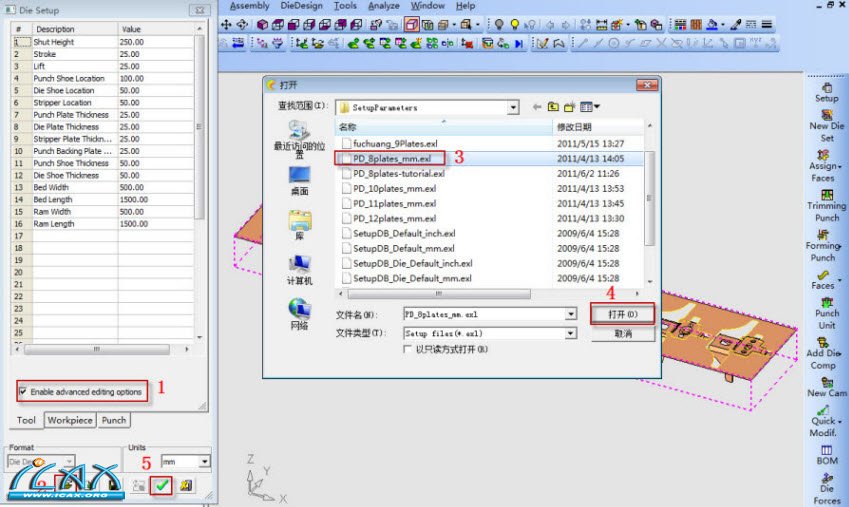Create new folder in open dialog
Screen dimensions: 849x507
tap(569, 107)
